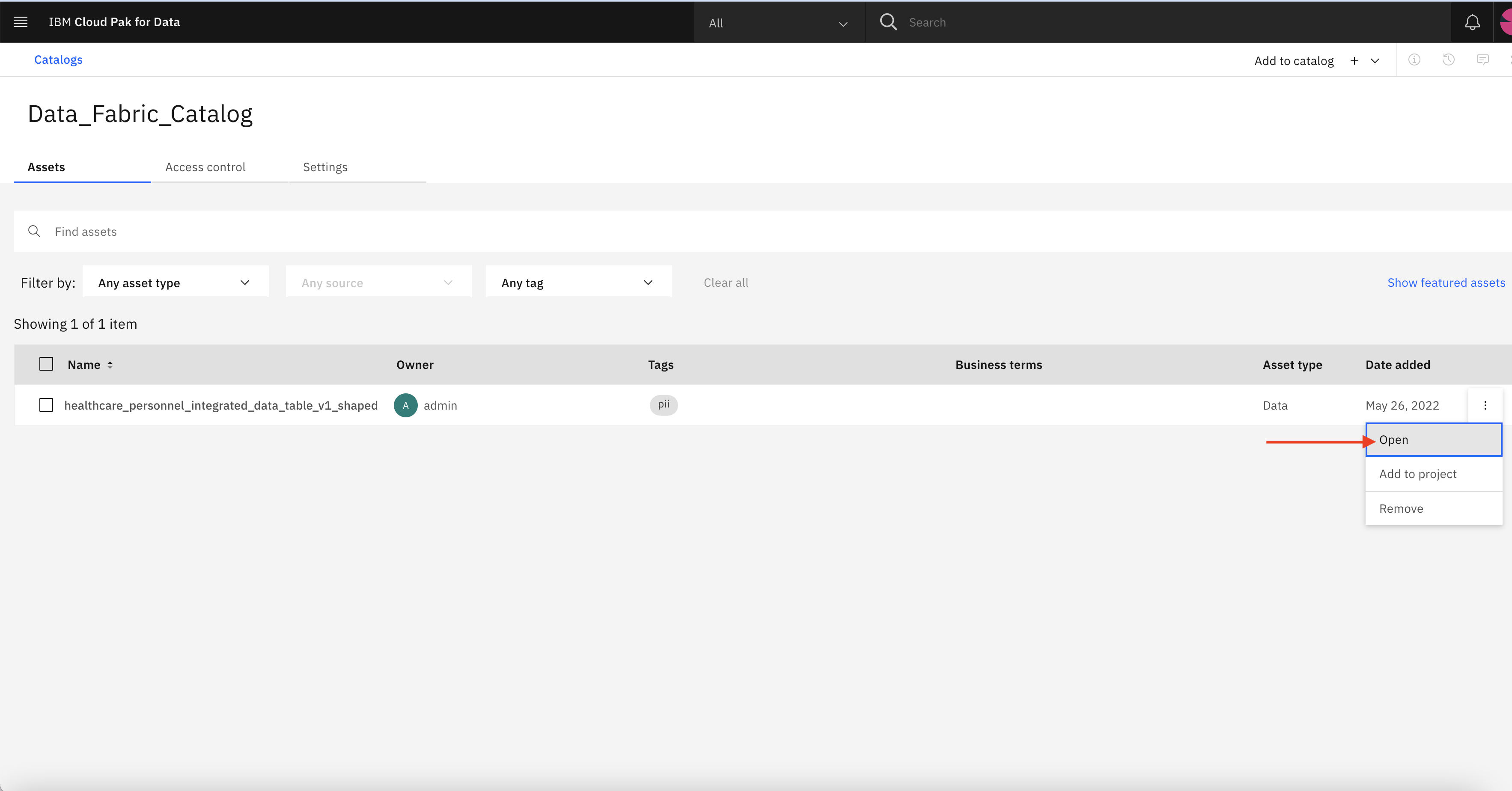The height and width of the screenshot is (791, 1512).
Task: Click the Data_Fabric_Catalog heading
Action: coord(140,114)
